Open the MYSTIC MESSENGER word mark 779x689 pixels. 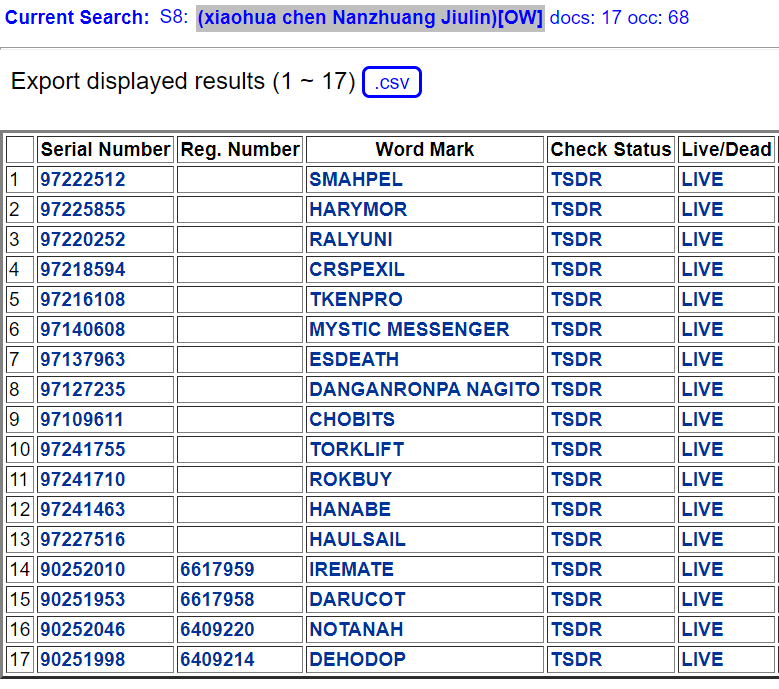(409, 329)
